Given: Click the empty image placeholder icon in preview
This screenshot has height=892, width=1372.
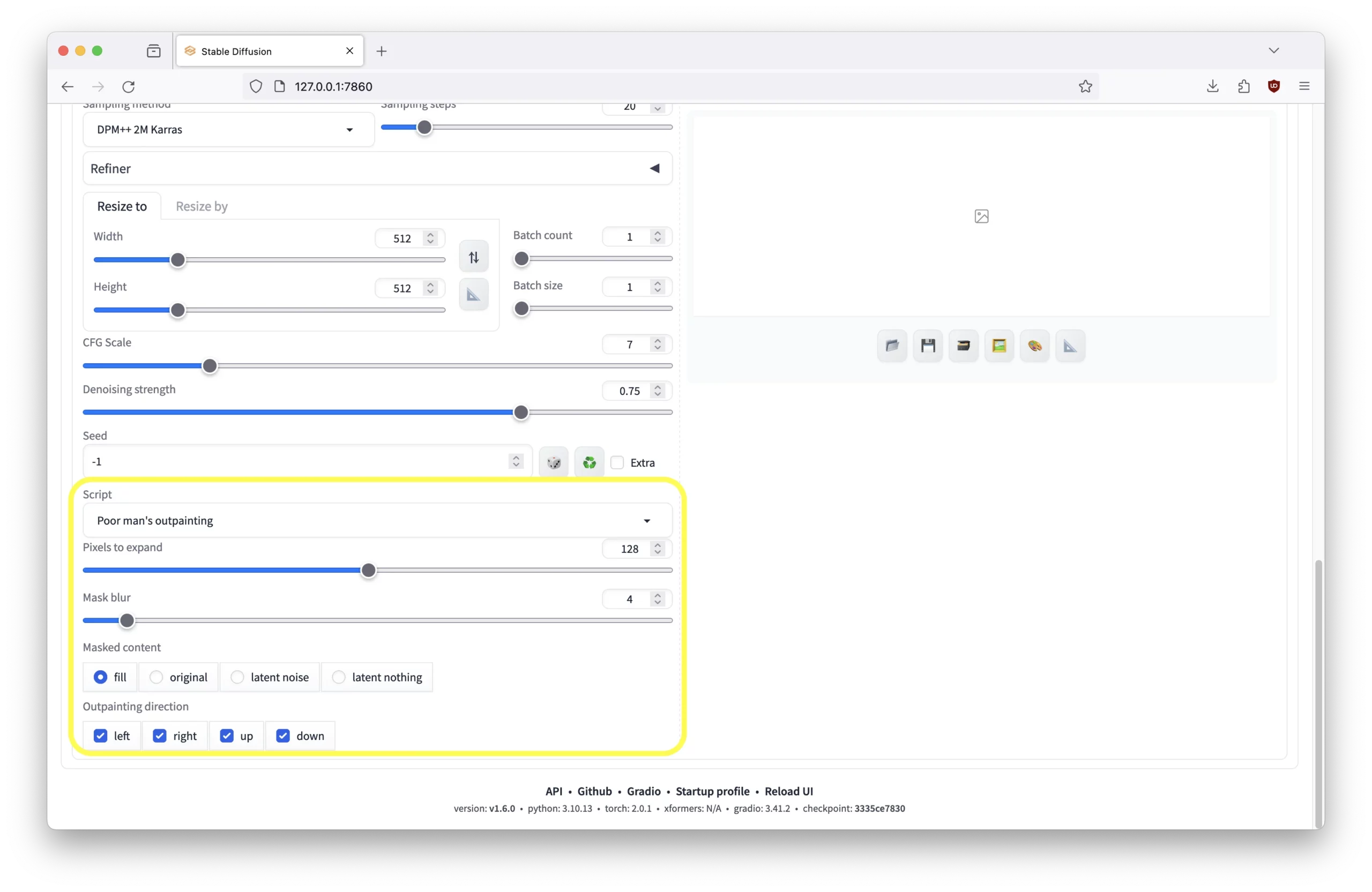Looking at the screenshot, I should tap(982, 216).
